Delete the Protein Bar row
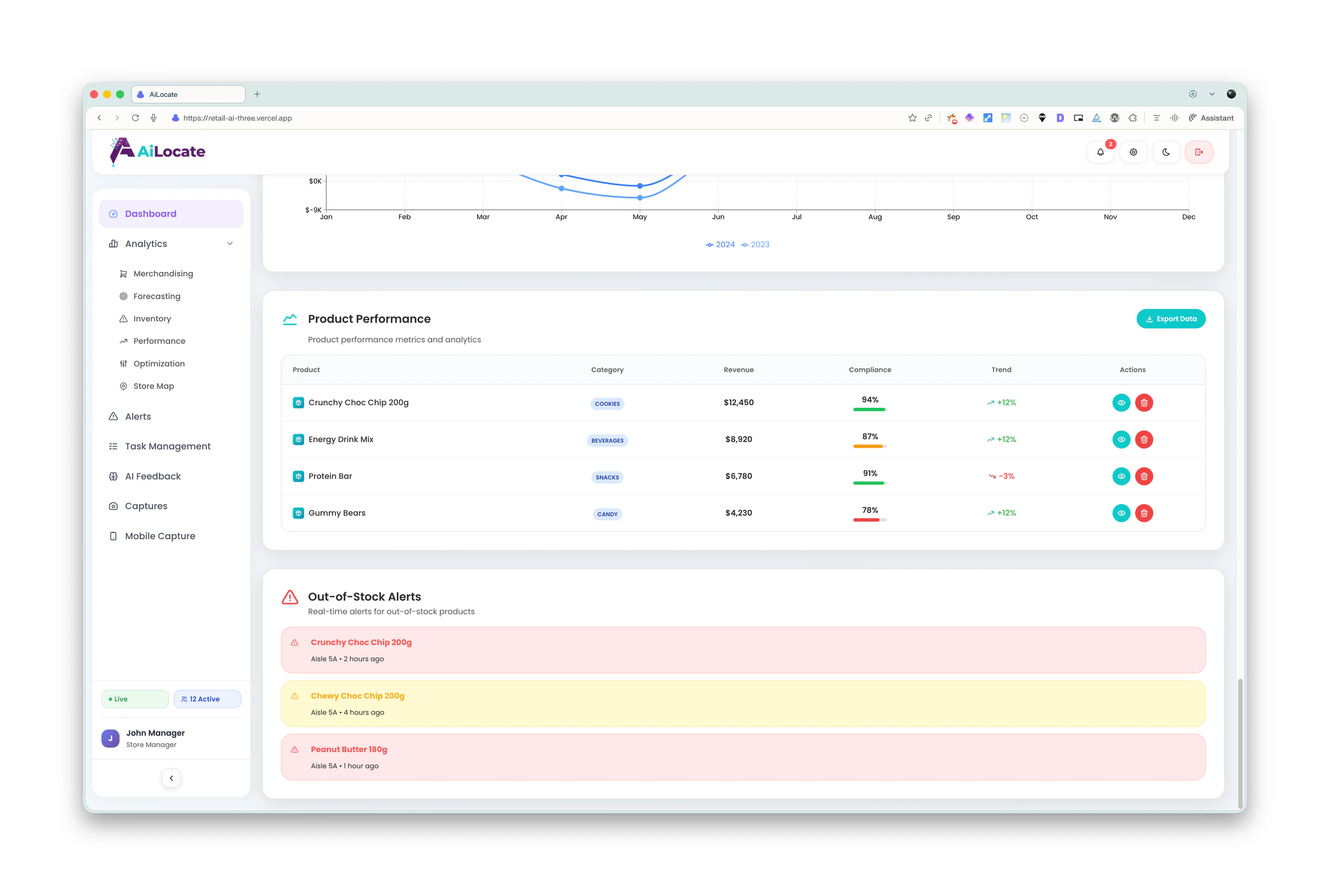Viewport: 1330px width, 896px height. click(1144, 476)
